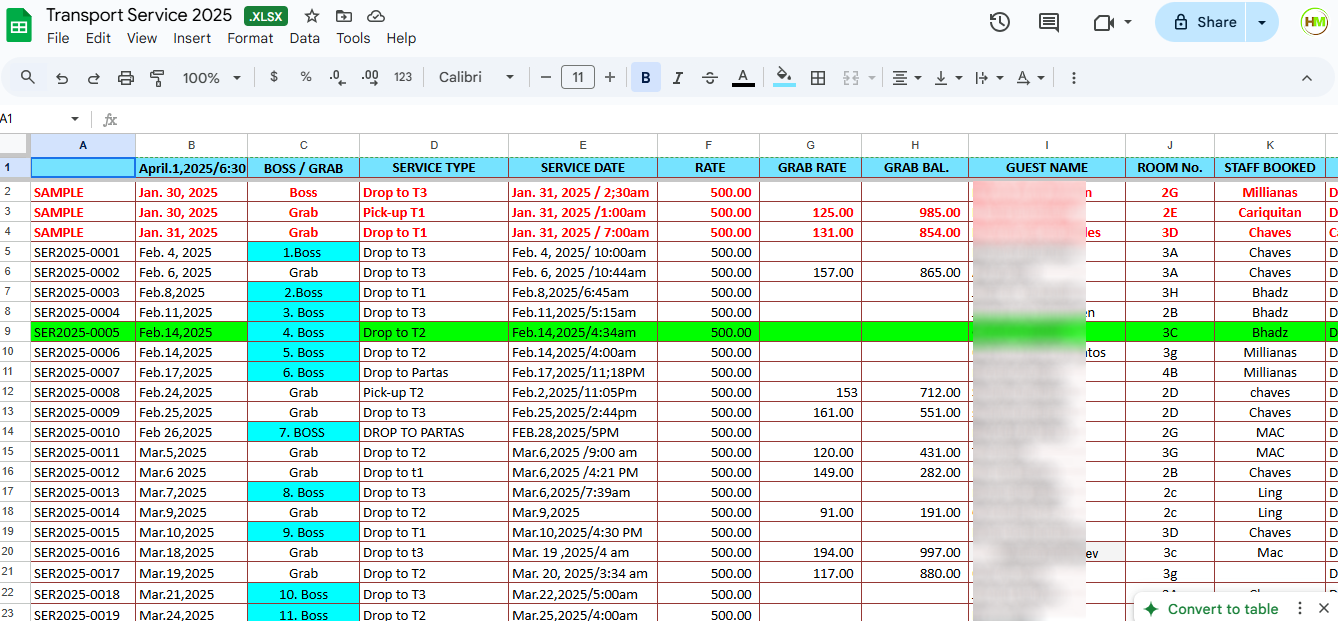Image resolution: width=1338 pixels, height=621 pixels.
Task: Search the menus magnifier icon
Action: [x=28, y=78]
